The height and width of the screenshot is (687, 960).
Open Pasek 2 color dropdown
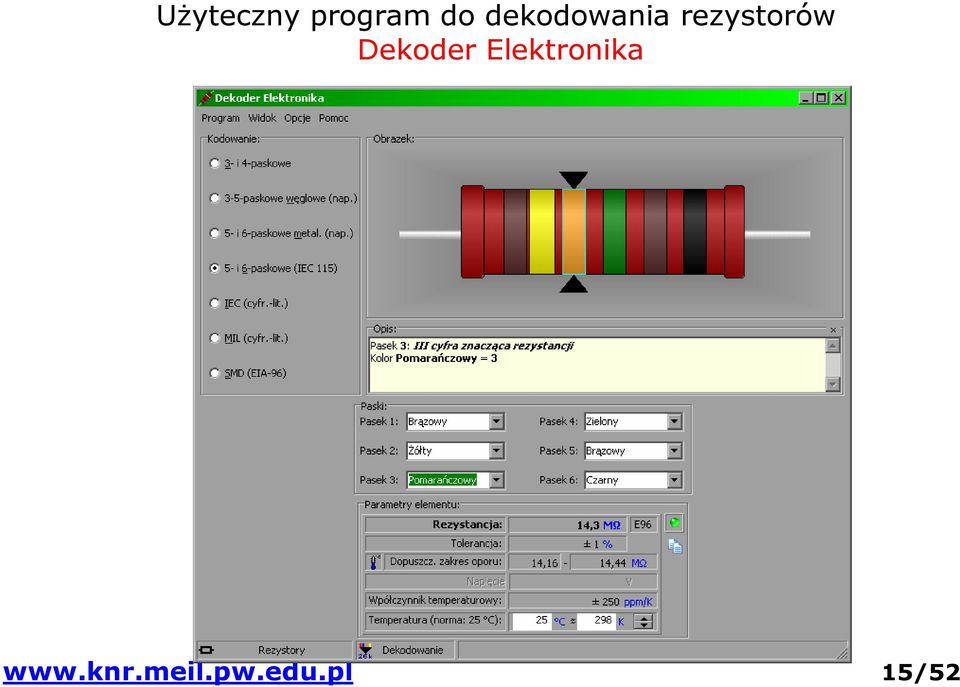click(497, 451)
